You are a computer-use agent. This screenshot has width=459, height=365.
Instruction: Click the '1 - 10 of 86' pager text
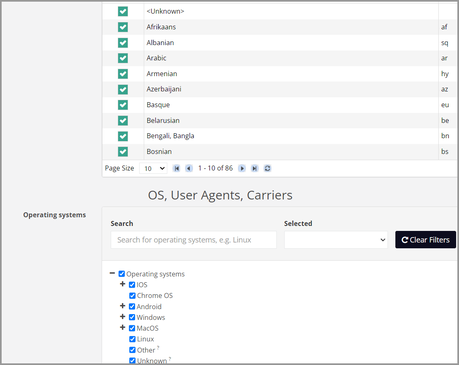tap(215, 168)
